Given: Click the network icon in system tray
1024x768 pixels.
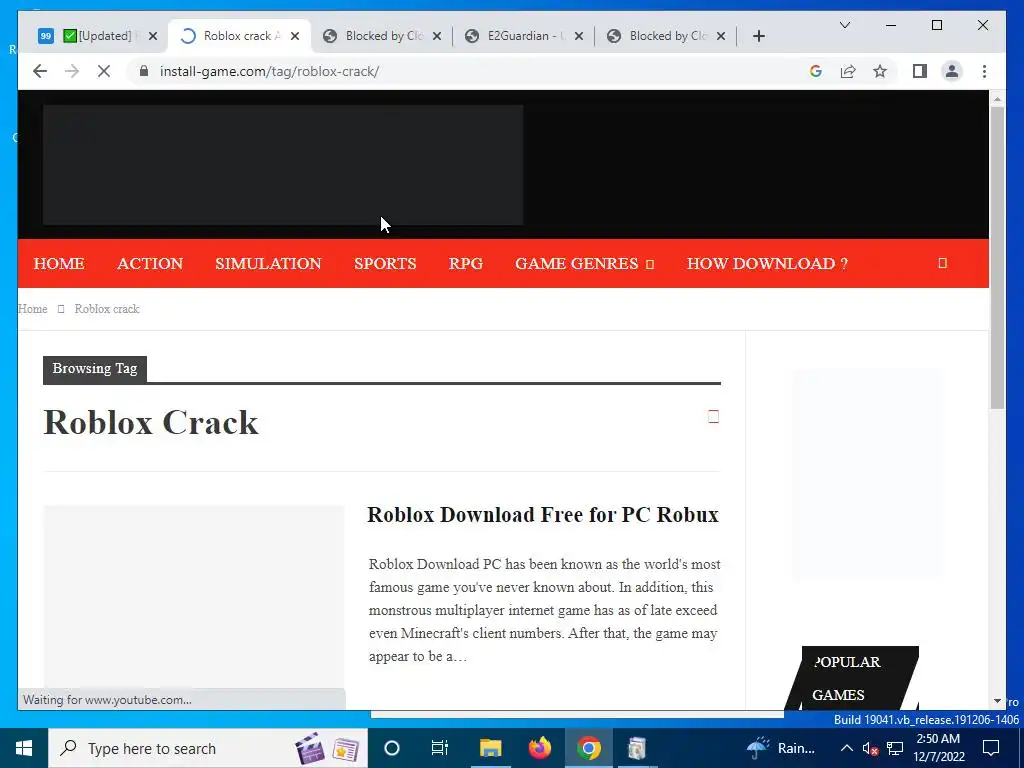Looking at the screenshot, I should 895,748.
